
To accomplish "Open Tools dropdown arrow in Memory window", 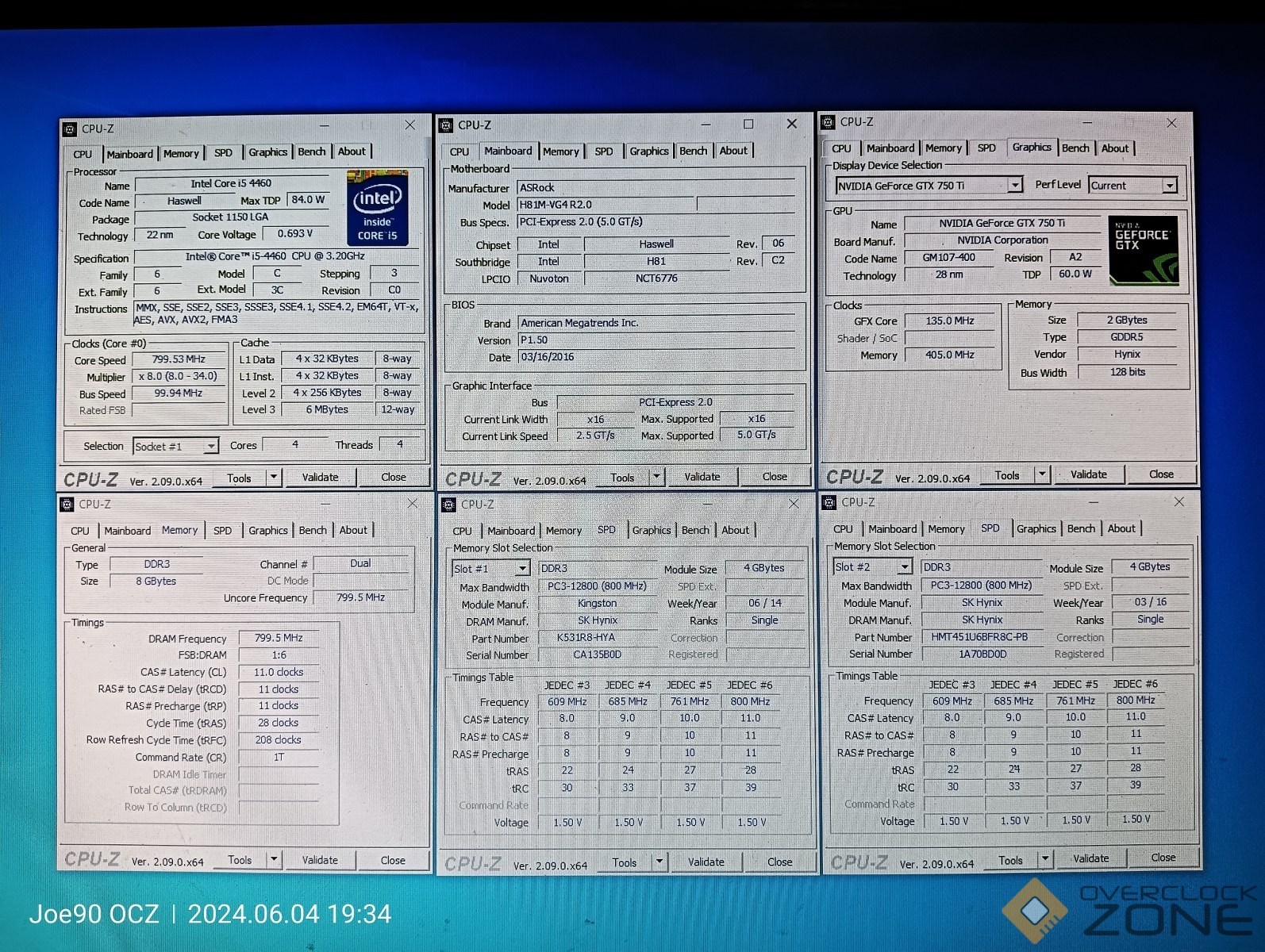I will point(274,859).
